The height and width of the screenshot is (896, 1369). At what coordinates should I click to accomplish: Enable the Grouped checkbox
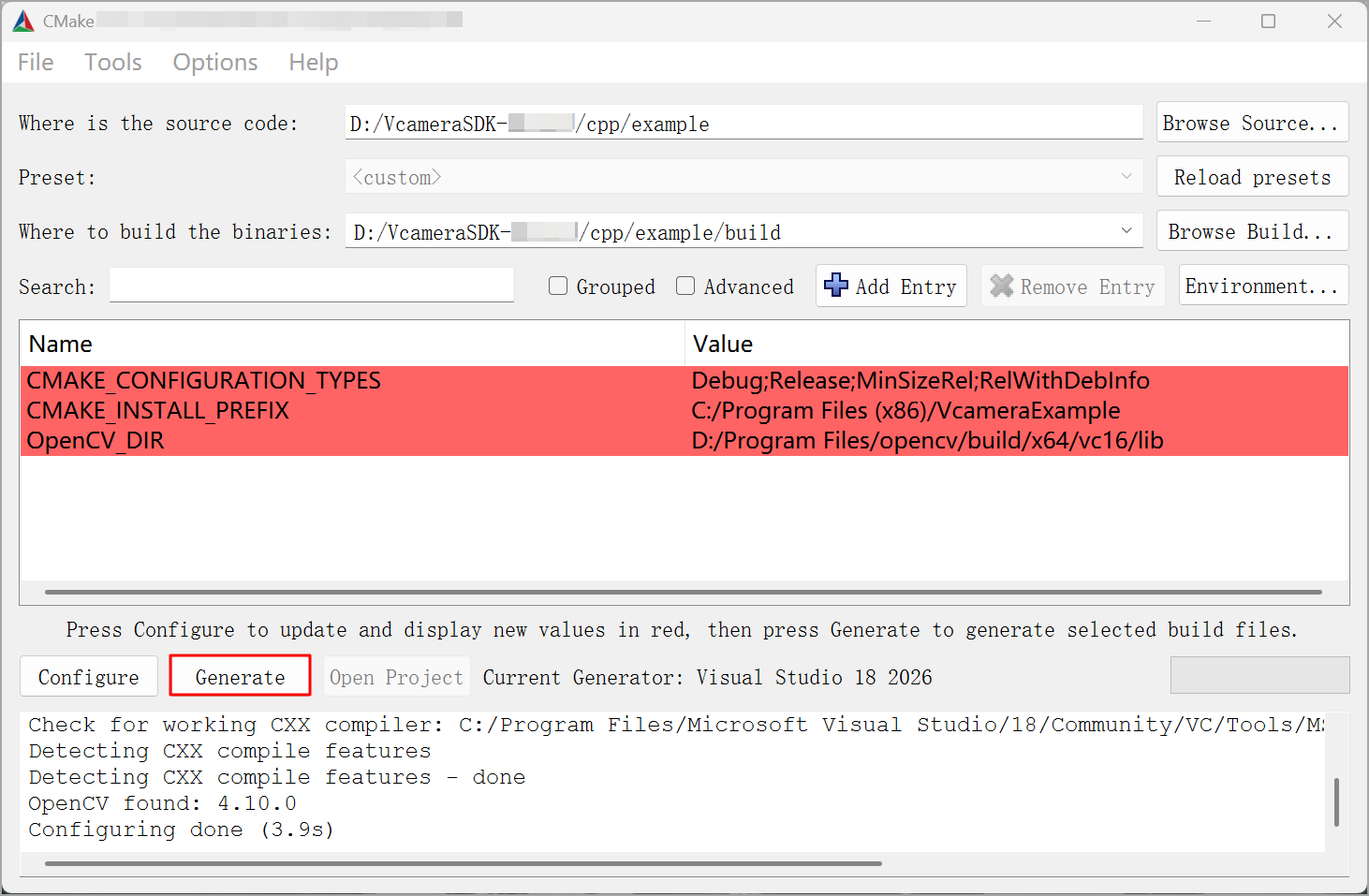pyautogui.click(x=558, y=286)
